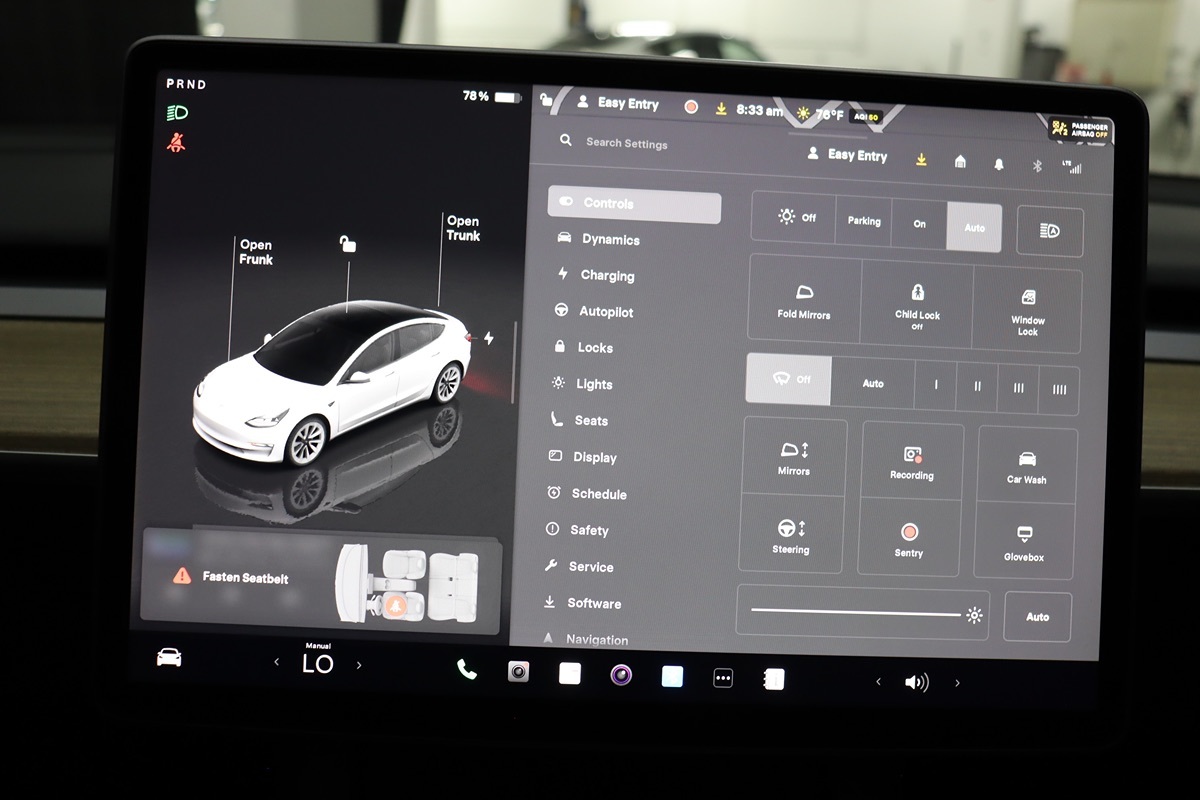Increase temperature with right chevron
The height and width of the screenshot is (800, 1200).
pos(359,664)
